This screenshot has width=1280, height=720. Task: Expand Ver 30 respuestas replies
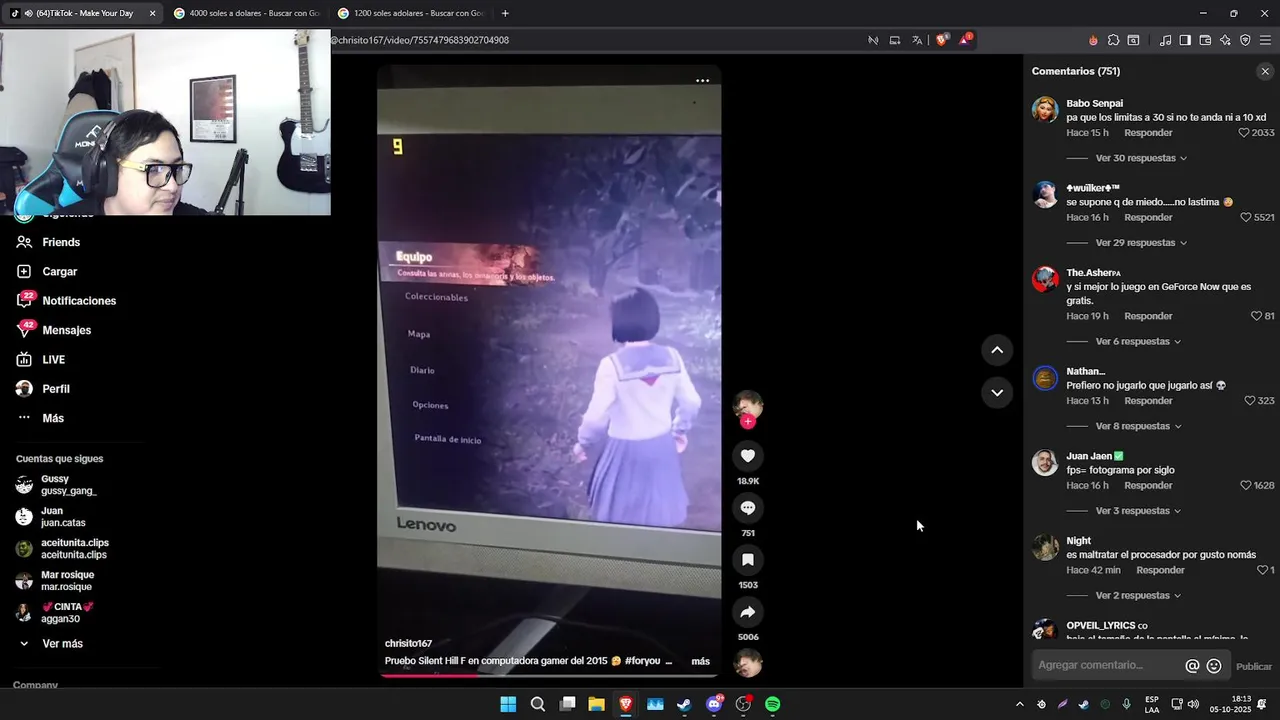coord(1141,158)
